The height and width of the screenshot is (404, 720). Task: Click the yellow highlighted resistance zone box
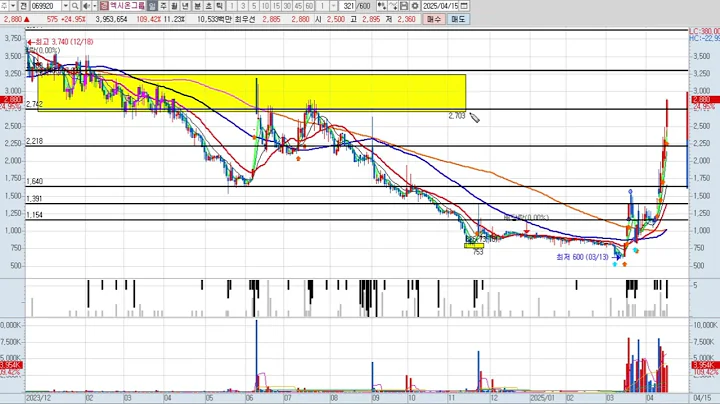252,93
